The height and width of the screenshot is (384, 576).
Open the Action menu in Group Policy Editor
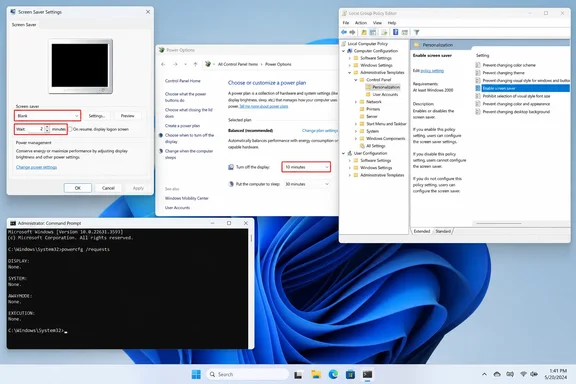point(361,23)
